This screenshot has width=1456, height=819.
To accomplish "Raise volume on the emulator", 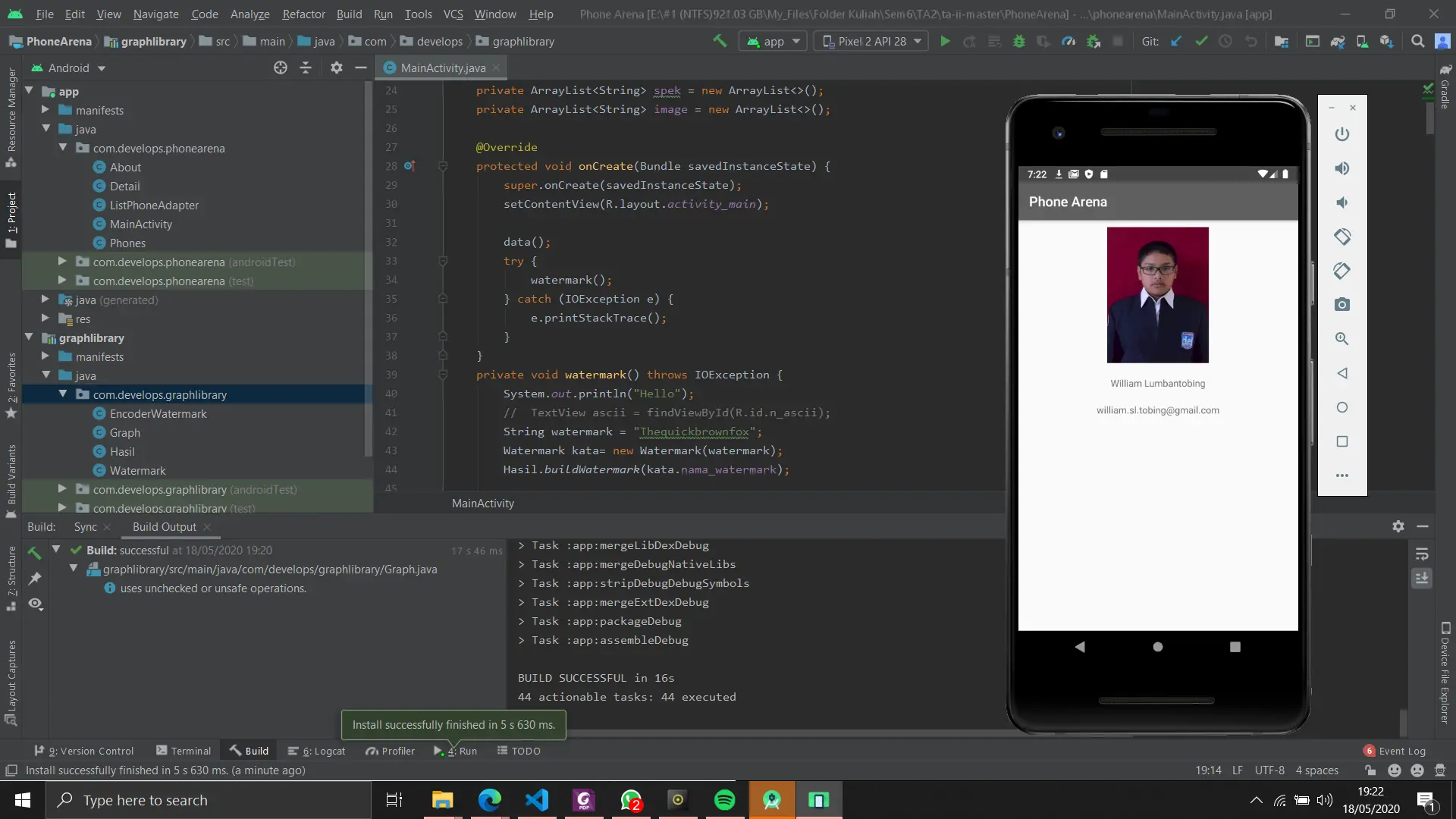I will [x=1341, y=168].
